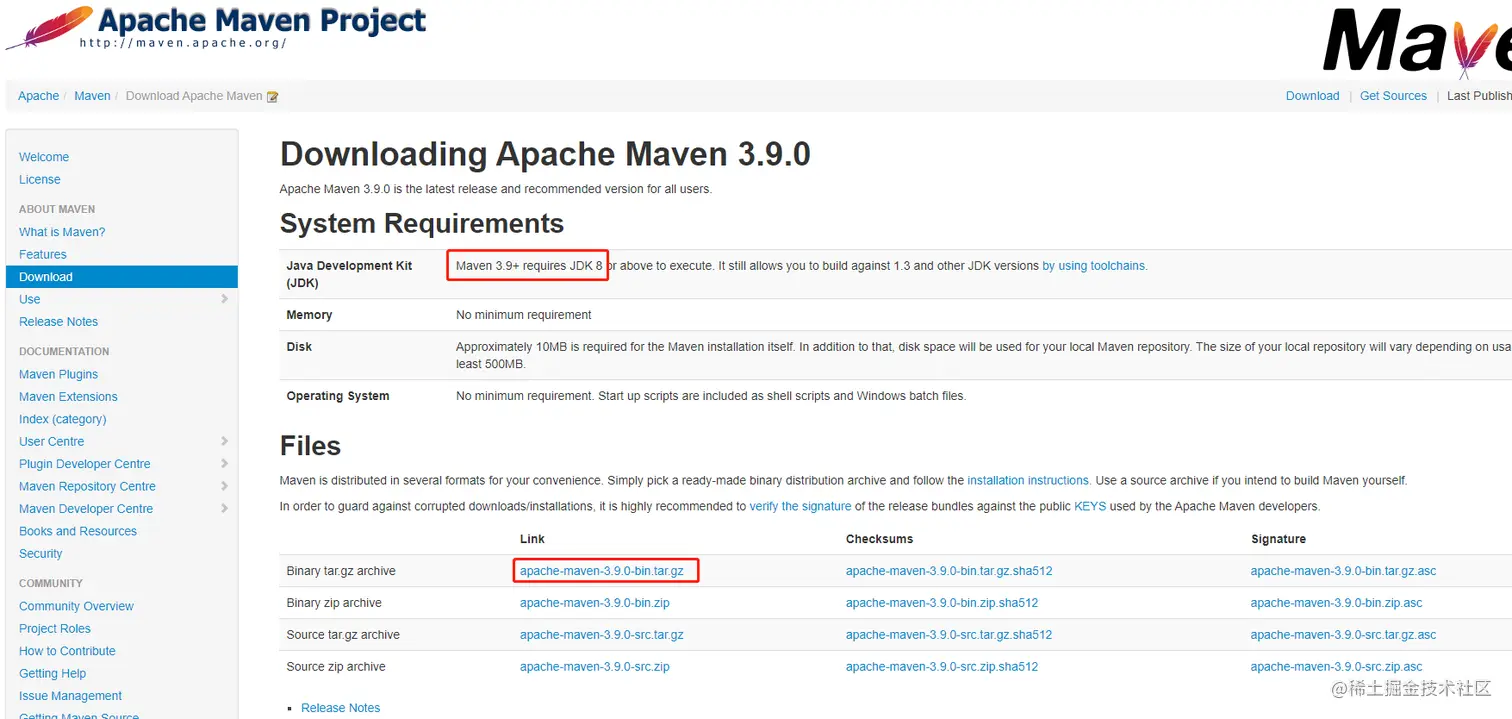Screen dimensions: 1512x719
Task: Open Security sidebar link
Action: coord(41,554)
